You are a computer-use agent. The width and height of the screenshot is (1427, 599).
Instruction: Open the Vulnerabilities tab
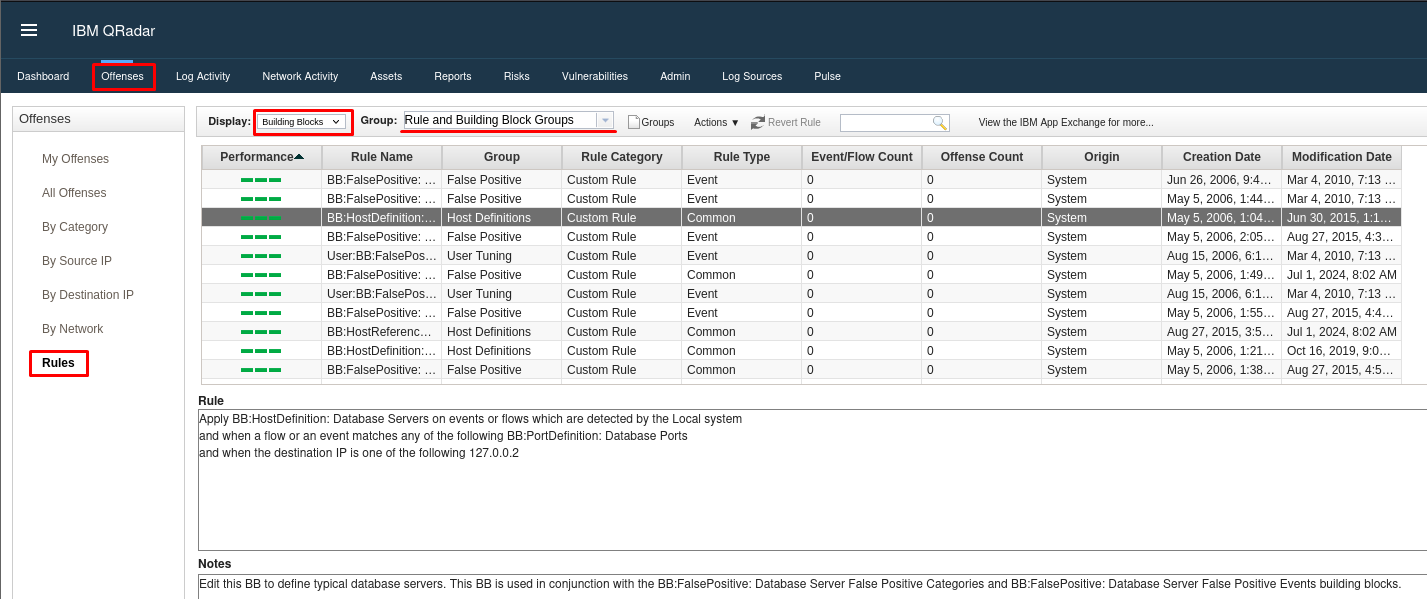pos(595,76)
